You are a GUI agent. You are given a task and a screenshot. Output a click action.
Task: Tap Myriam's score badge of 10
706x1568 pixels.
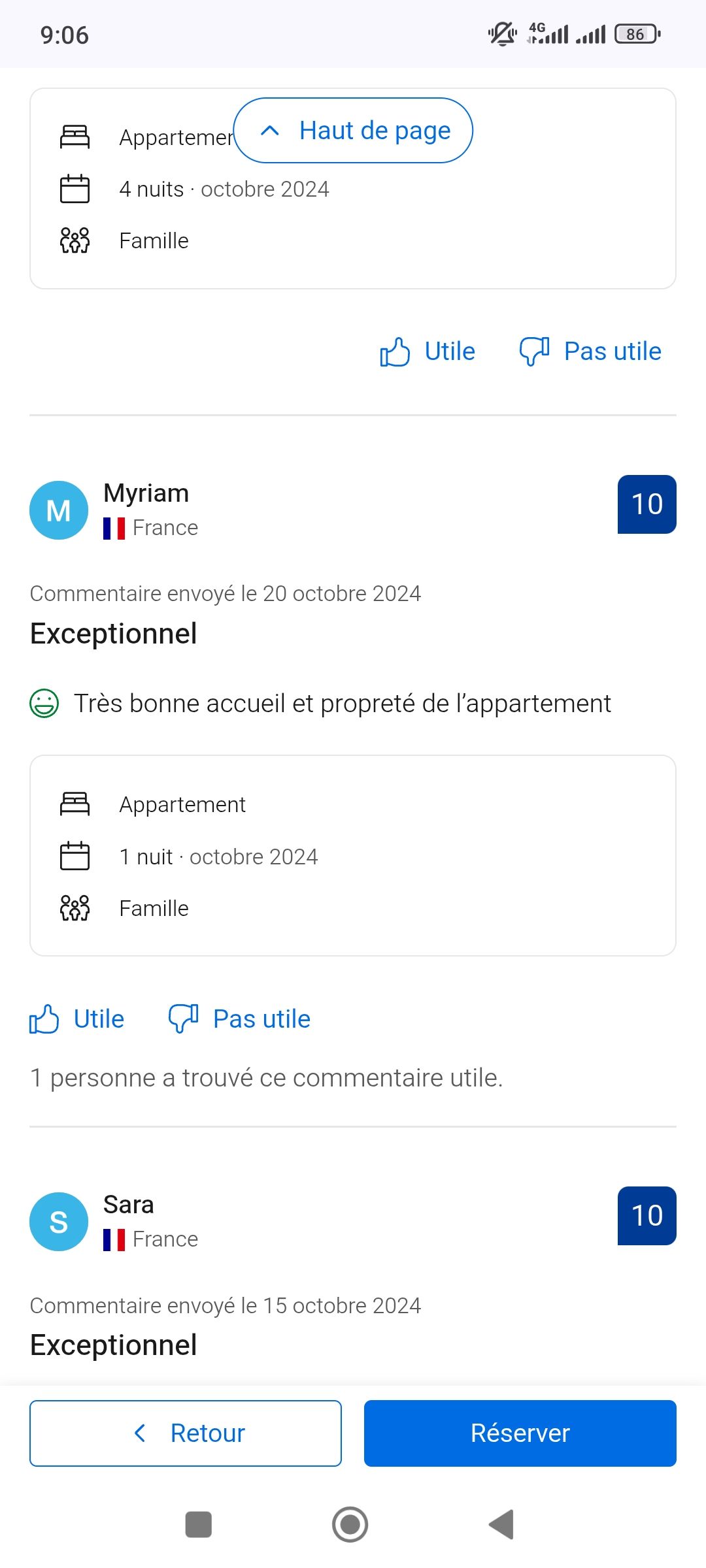click(x=647, y=504)
